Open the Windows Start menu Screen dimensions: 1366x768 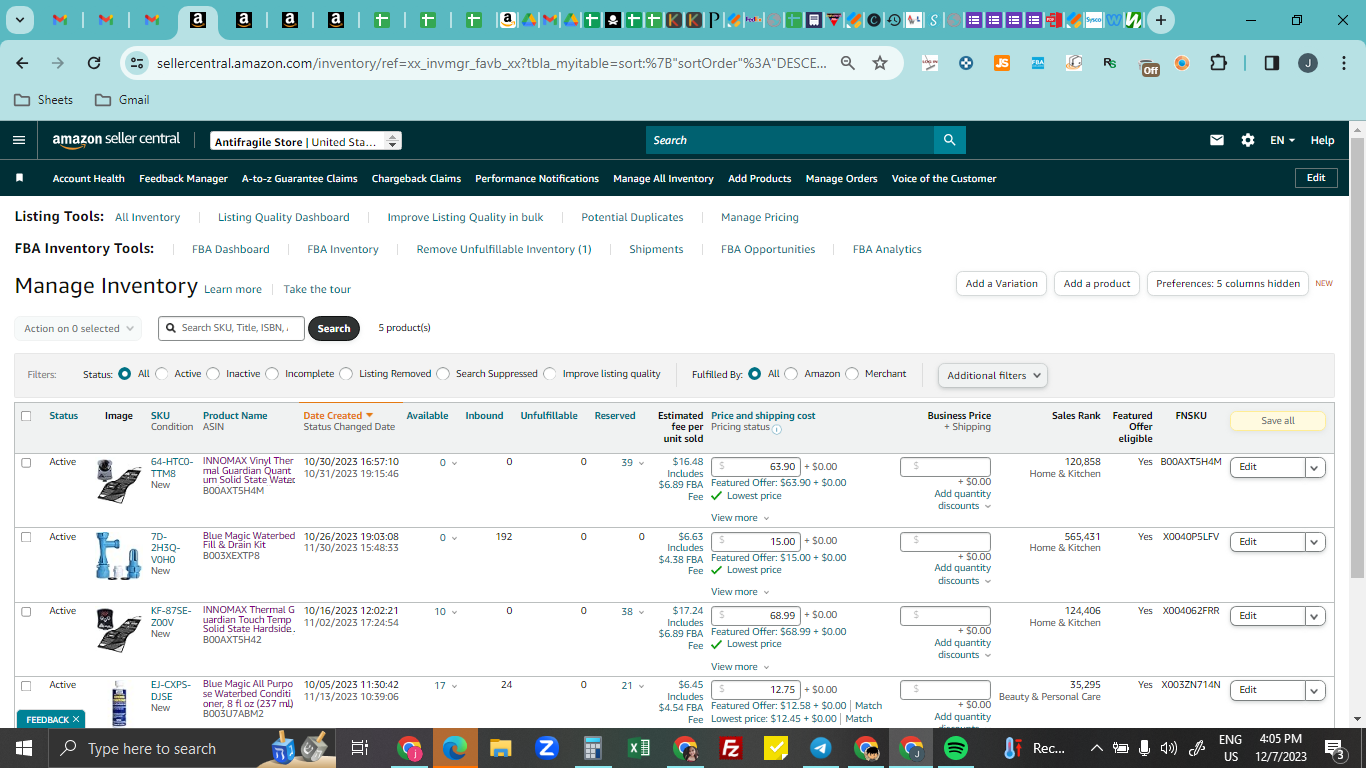(x=24, y=748)
